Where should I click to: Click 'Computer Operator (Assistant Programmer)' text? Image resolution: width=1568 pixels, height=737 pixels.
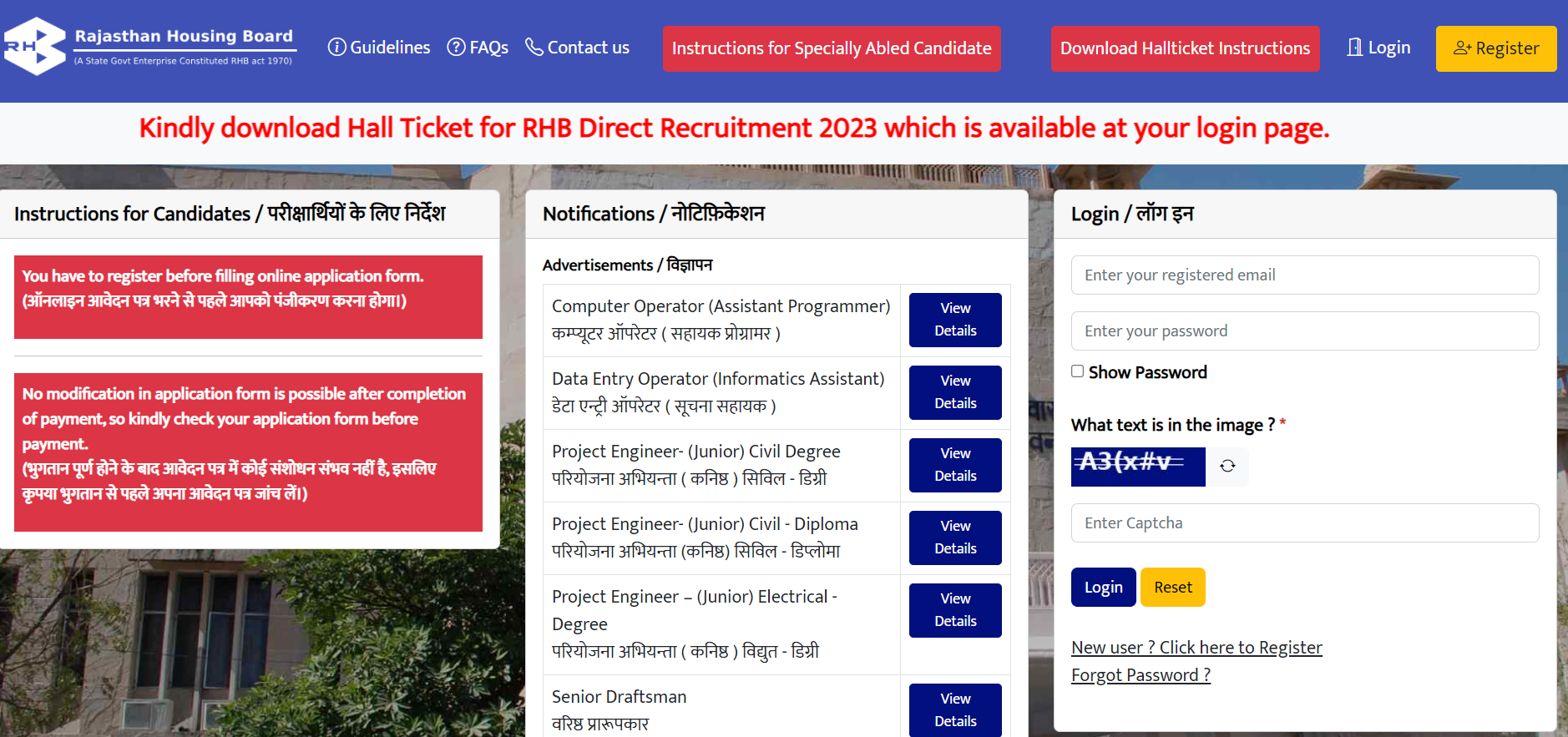[721, 306]
